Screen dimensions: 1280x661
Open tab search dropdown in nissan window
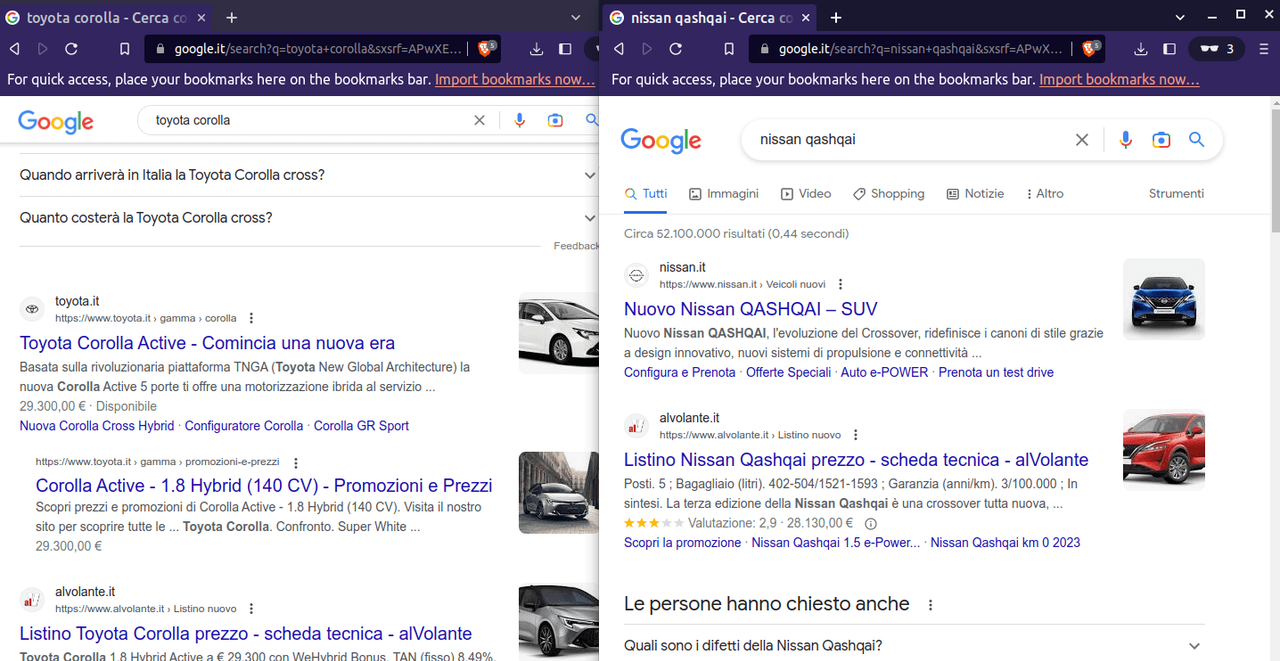pos(1180,18)
